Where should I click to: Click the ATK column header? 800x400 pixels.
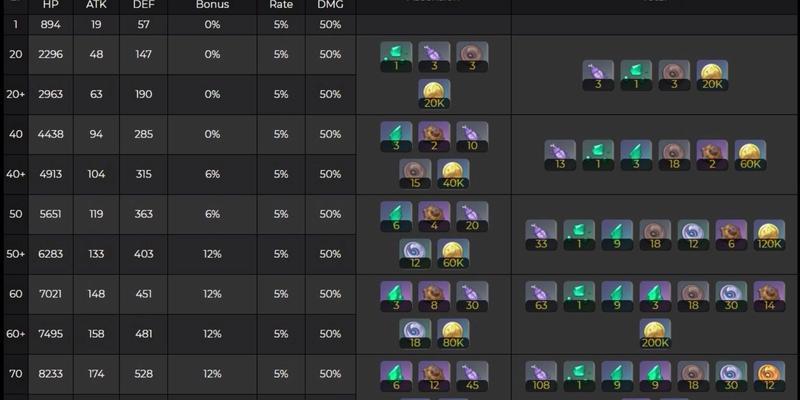(x=96, y=6)
